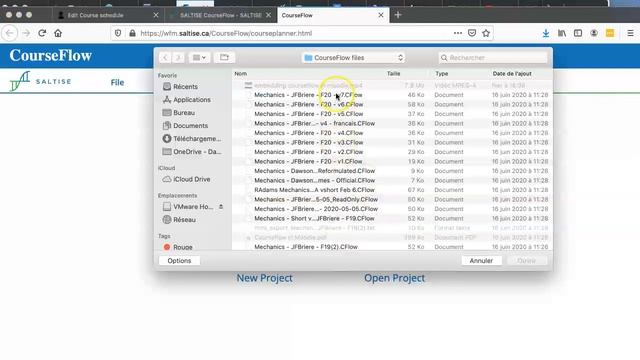
Task: Sort by the Type column header
Action: coord(442,73)
